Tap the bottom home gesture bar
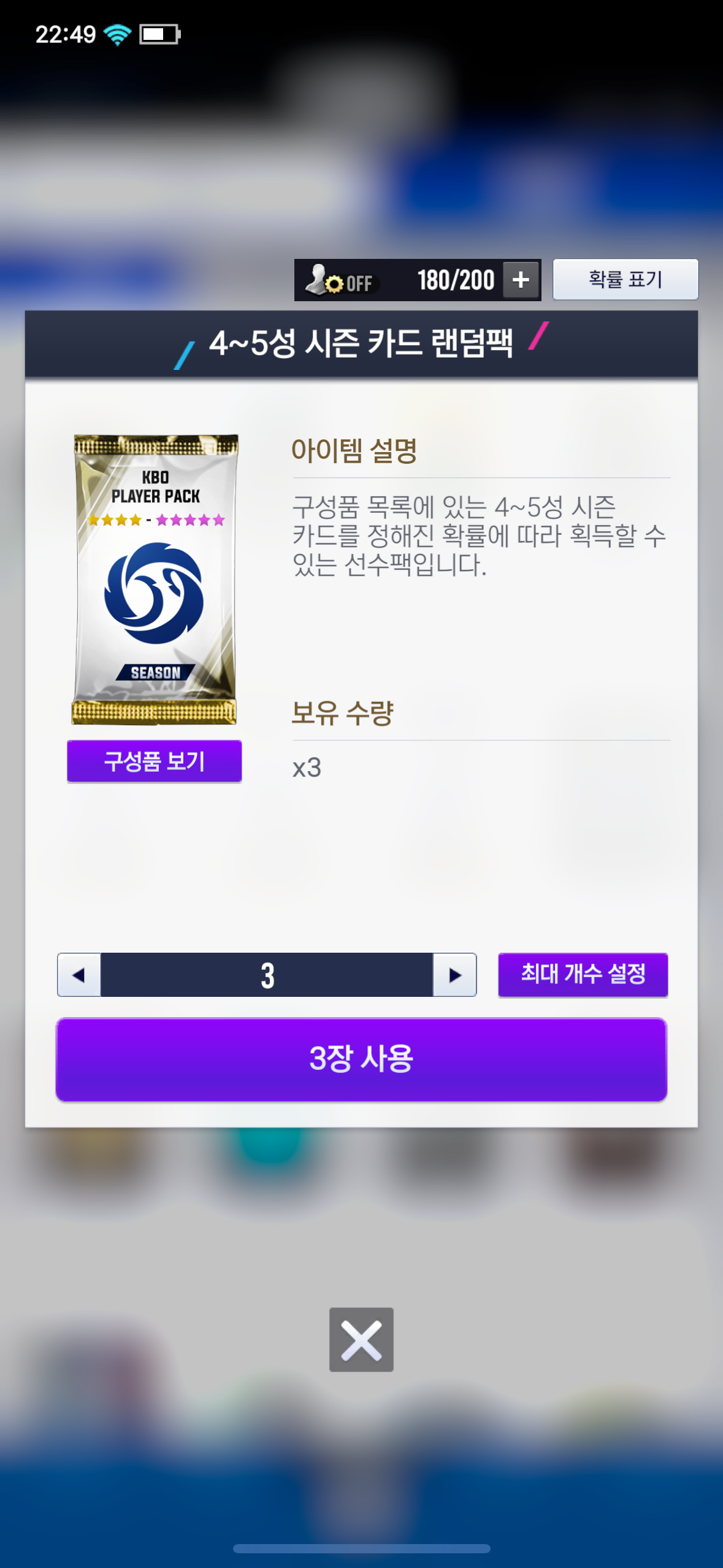The width and height of the screenshot is (723, 1568). [x=361, y=1548]
